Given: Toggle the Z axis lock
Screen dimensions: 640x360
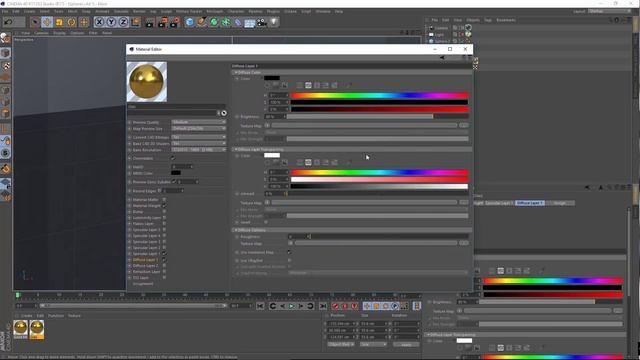Looking at the screenshot, I should [x=123, y=22].
